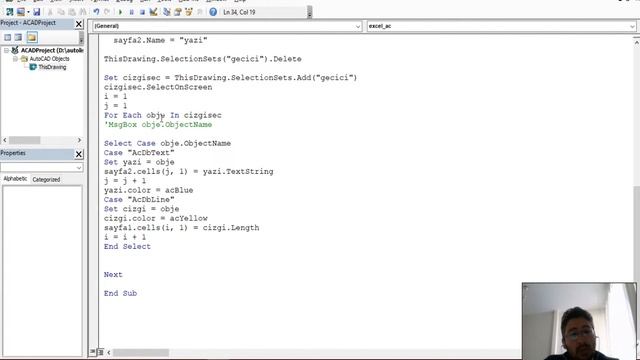
Task: Select ACADProject in the project tree
Action: (x=52, y=50)
